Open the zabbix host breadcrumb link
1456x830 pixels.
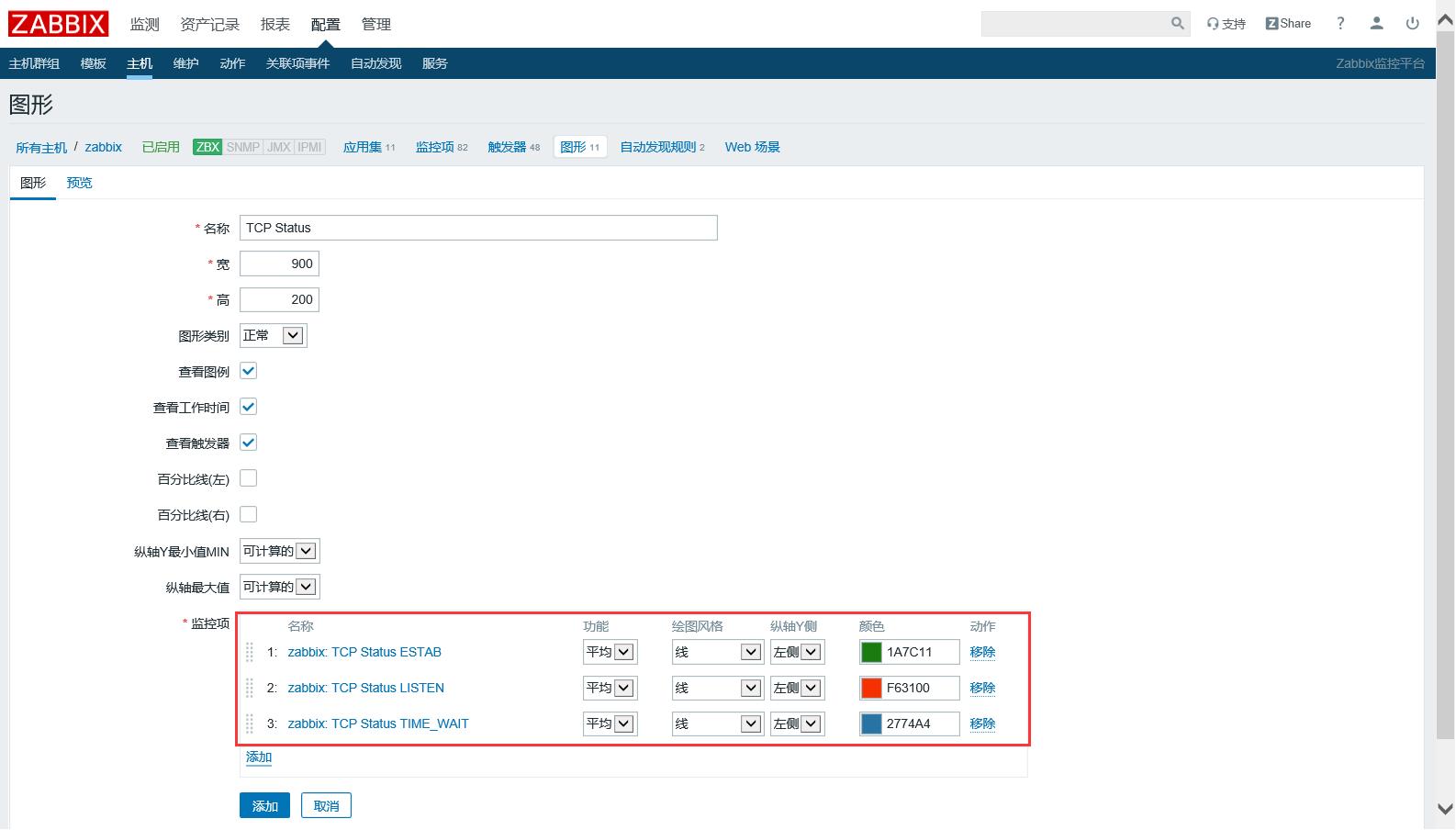click(103, 147)
